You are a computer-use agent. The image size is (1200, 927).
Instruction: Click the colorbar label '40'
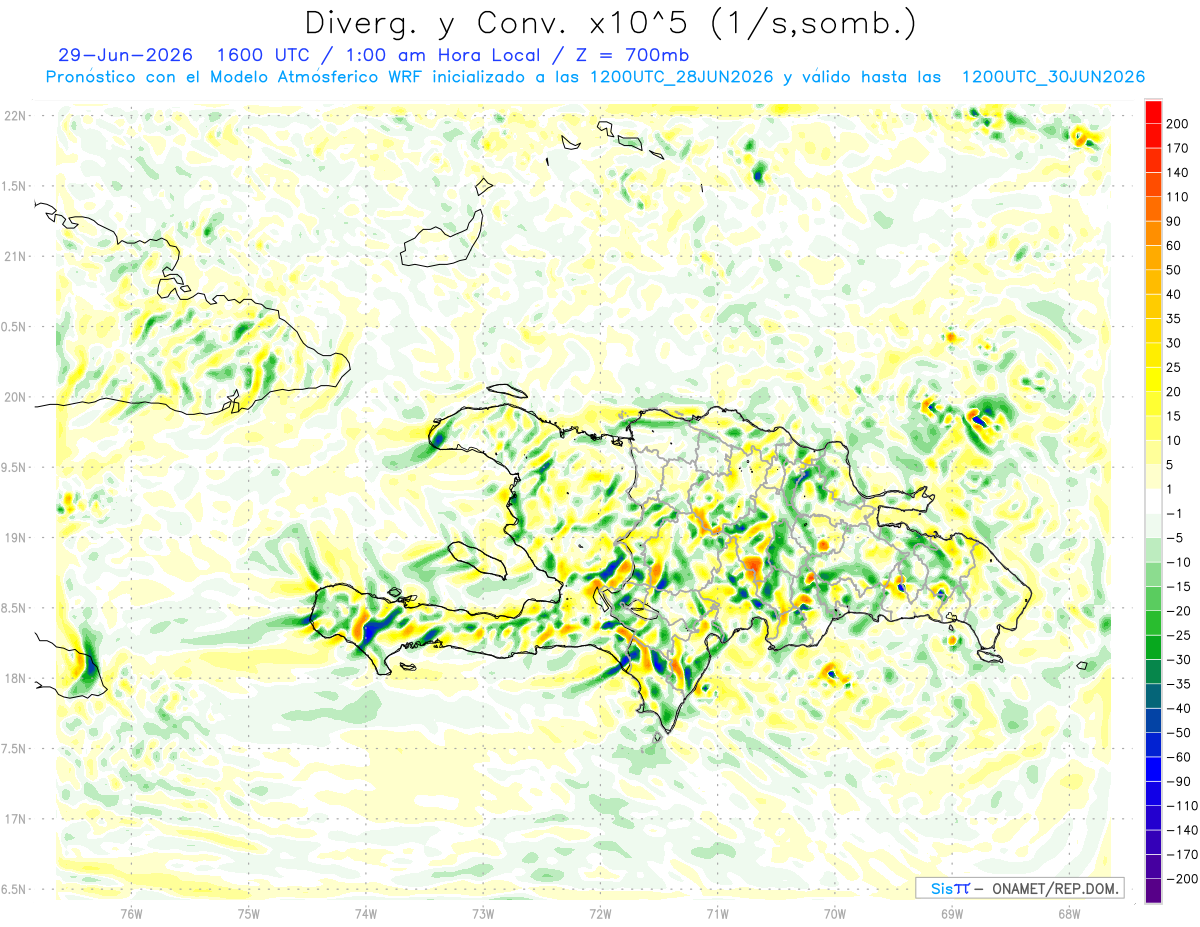pyautogui.click(x=1175, y=294)
